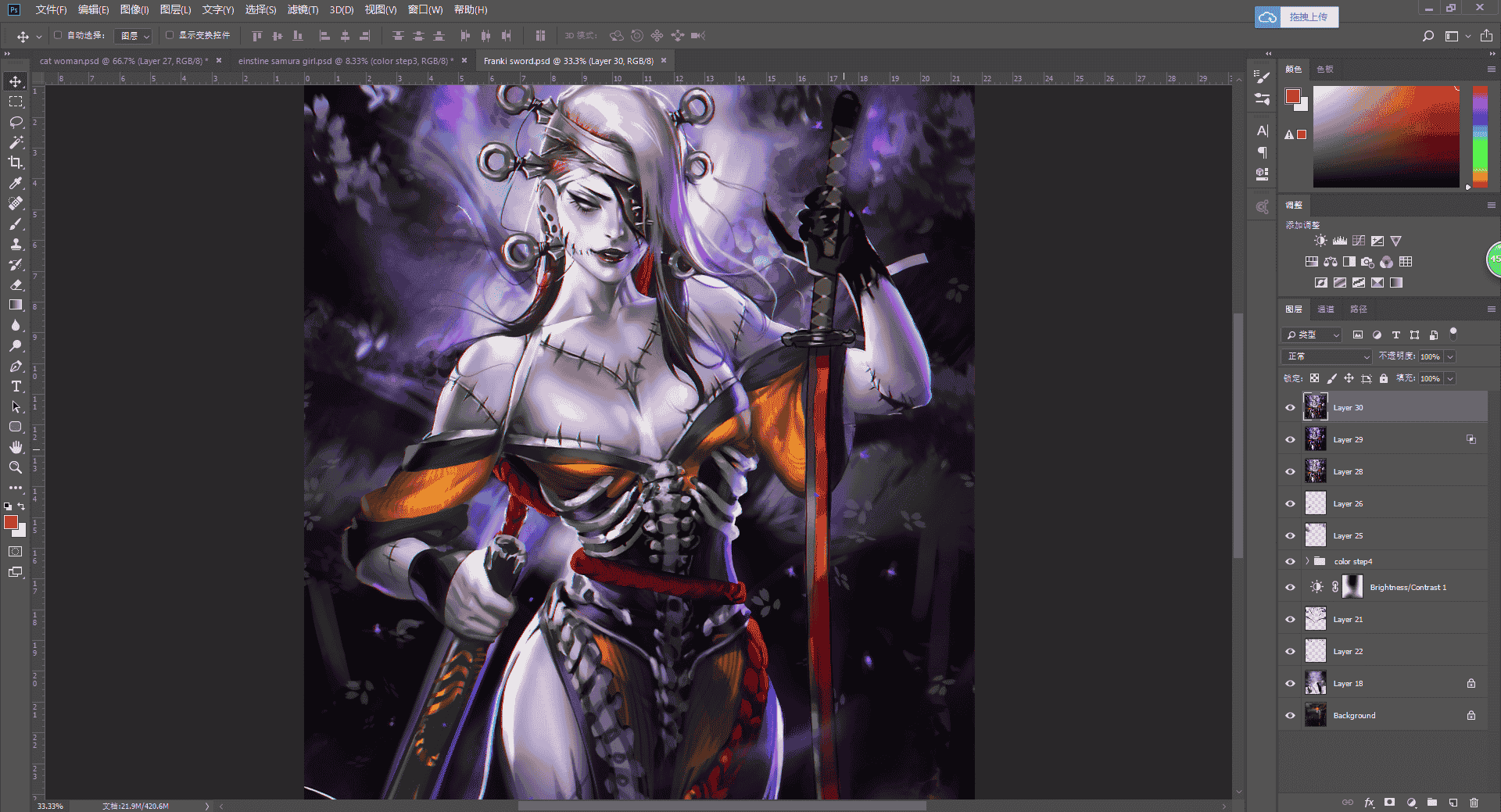Select the Hand tool
The image size is (1501, 812).
coord(16,447)
